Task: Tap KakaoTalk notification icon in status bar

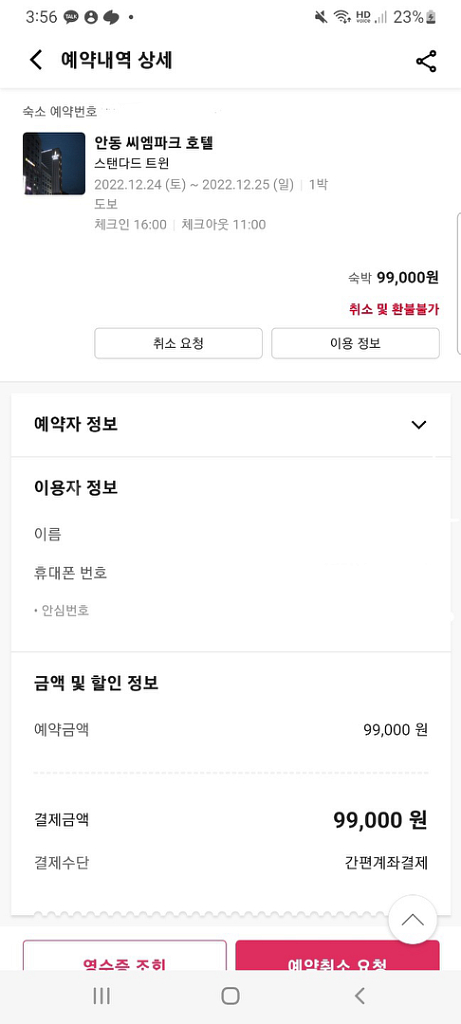Action: coord(71,18)
